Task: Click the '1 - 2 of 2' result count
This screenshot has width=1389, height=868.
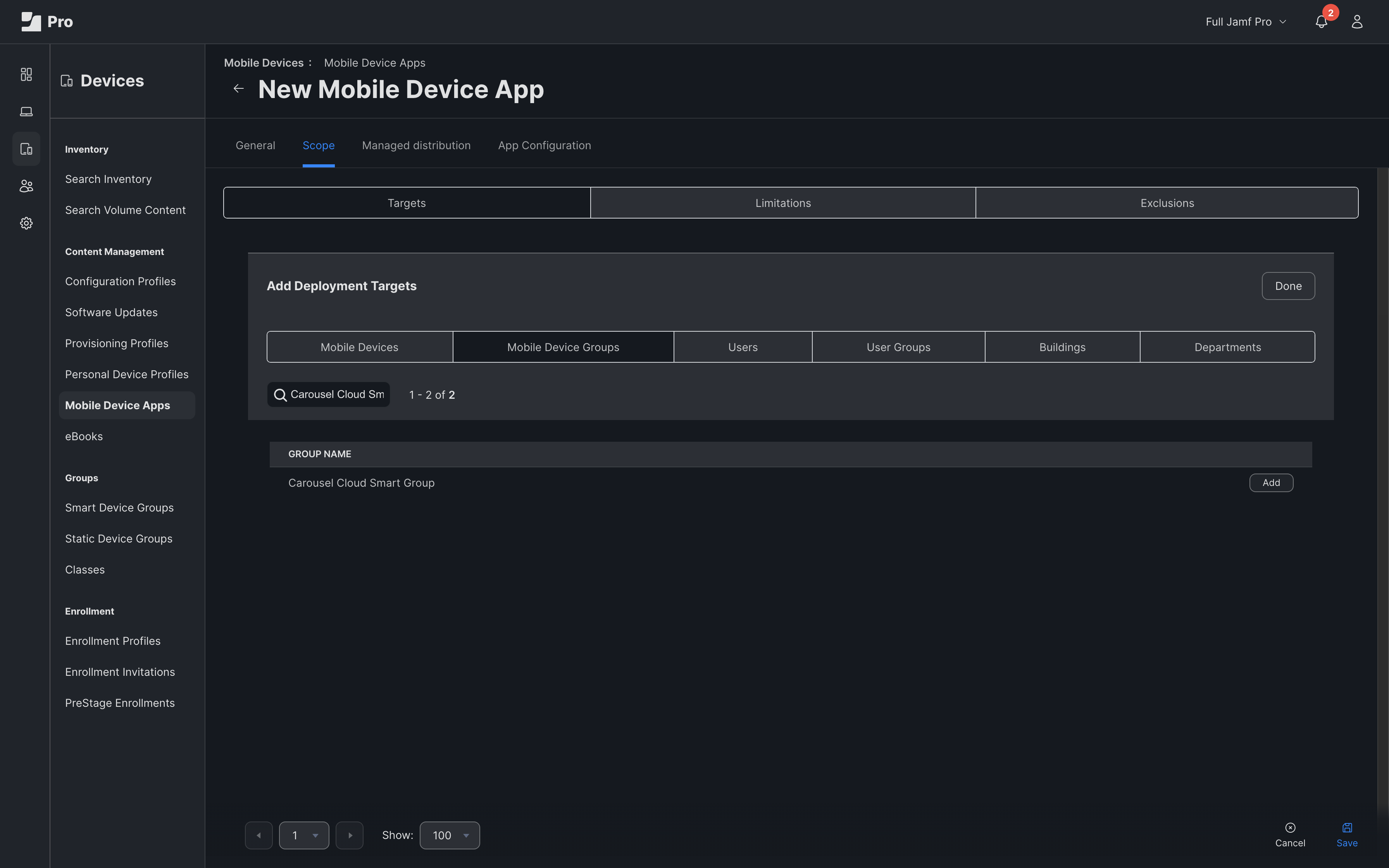Action: click(432, 395)
